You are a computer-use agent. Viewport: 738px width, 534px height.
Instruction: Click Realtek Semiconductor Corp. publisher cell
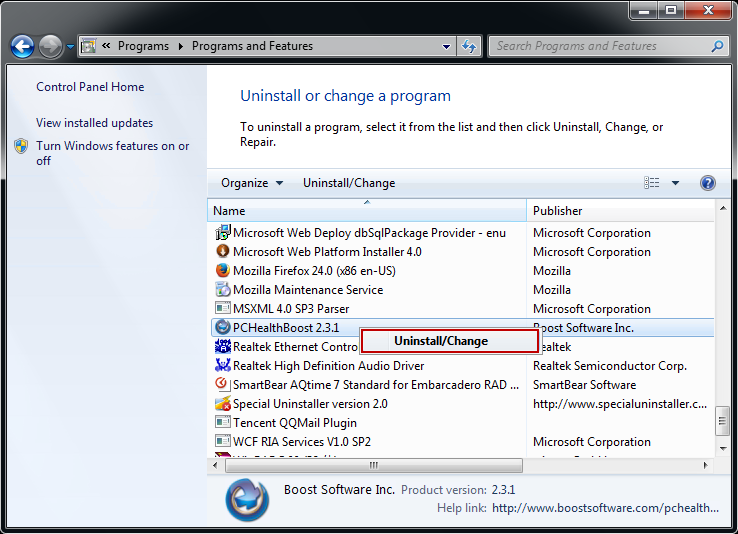(x=610, y=366)
